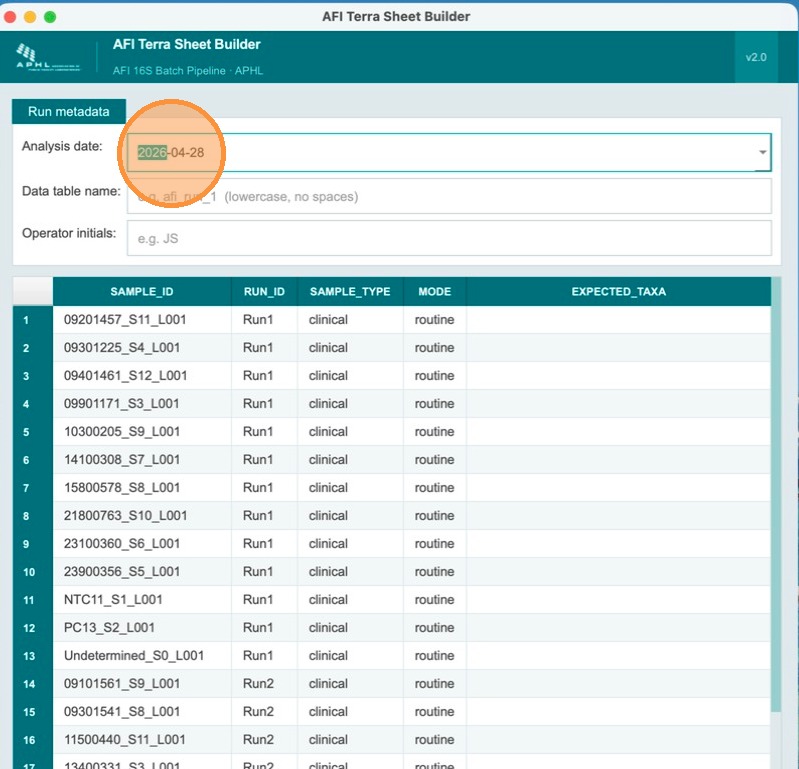The width and height of the screenshot is (799, 769).
Task: Focus the Data table name input
Action: (x=449, y=196)
